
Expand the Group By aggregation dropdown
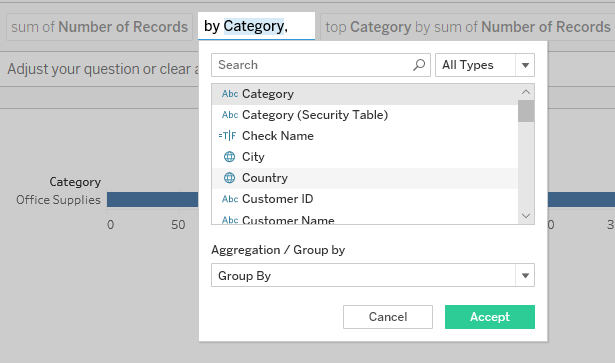373,275
